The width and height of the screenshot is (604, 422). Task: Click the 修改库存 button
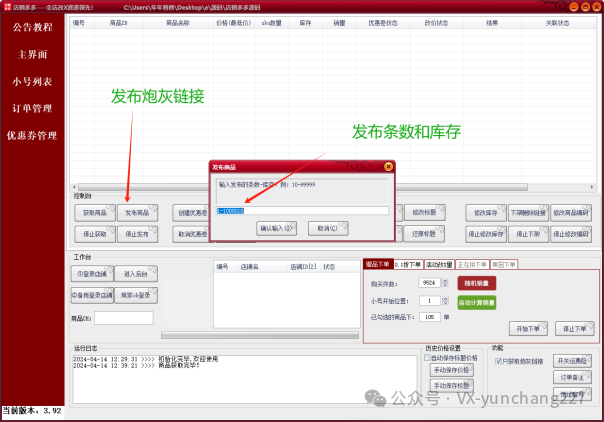(x=486, y=213)
